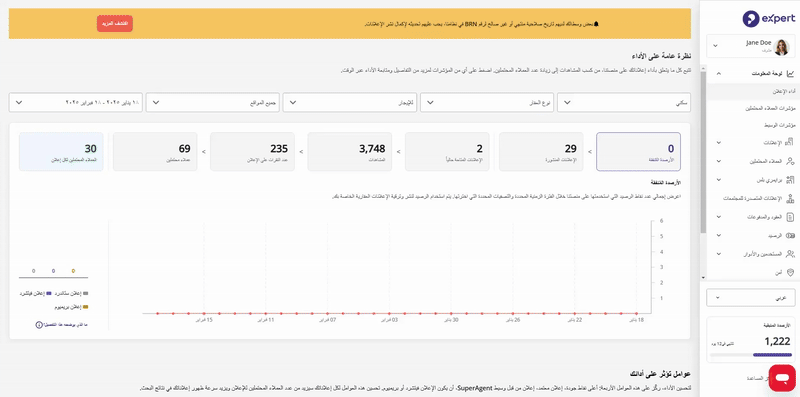Click the Users and Roles icon
The height and width of the screenshot is (397, 800).
tap(790, 254)
